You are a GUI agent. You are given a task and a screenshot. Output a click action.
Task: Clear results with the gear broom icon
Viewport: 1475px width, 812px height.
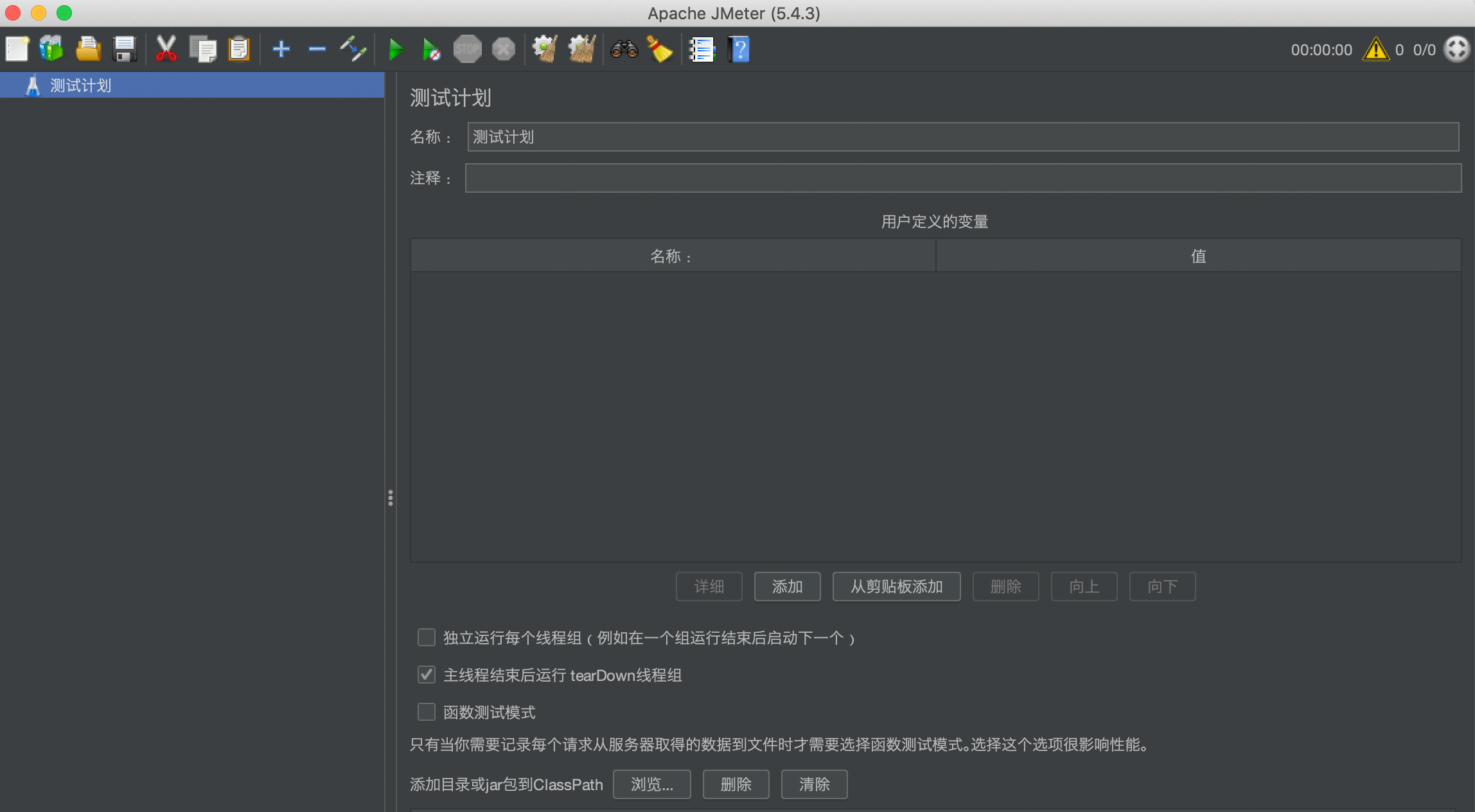coord(545,49)
